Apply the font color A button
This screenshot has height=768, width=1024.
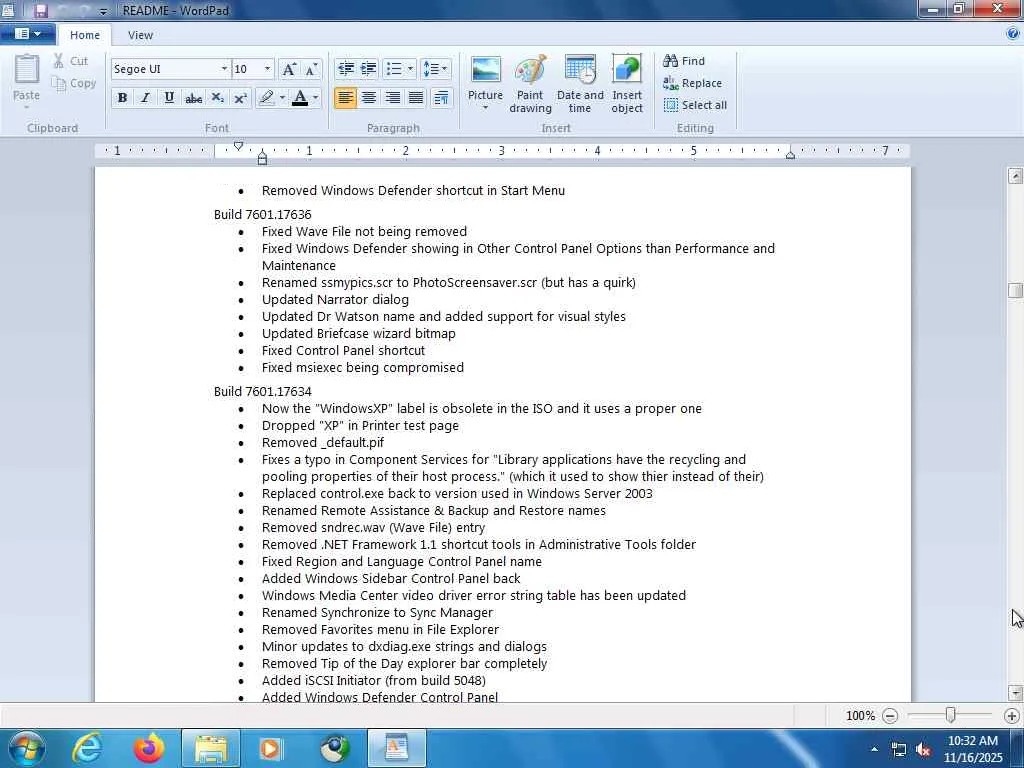(x=300, y=98)
